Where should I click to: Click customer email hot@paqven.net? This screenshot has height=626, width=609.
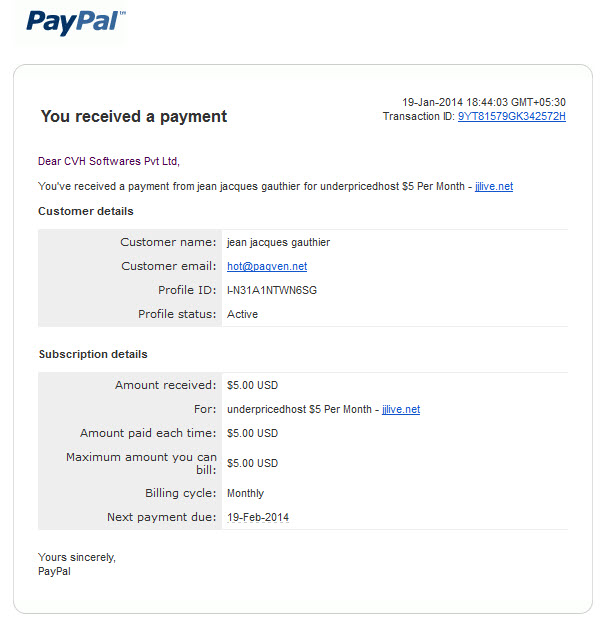click(267, 266)
